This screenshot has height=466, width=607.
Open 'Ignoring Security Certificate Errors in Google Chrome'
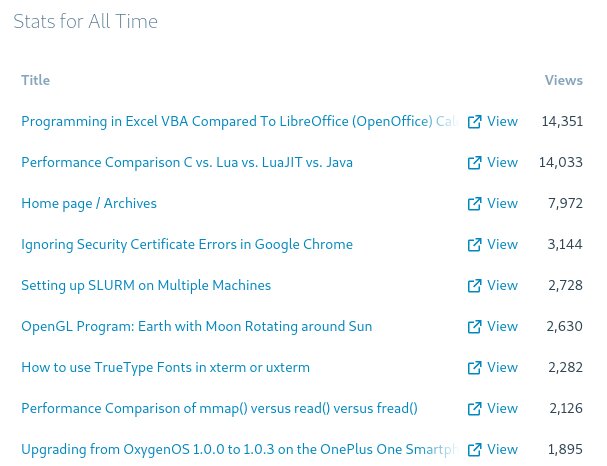pos(186,245)
